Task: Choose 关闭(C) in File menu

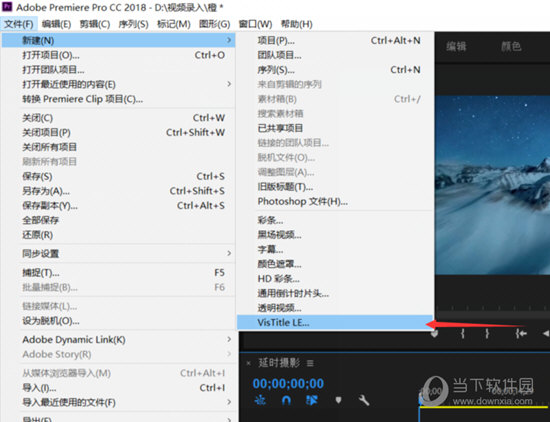Action: click(x=118, y=118)
